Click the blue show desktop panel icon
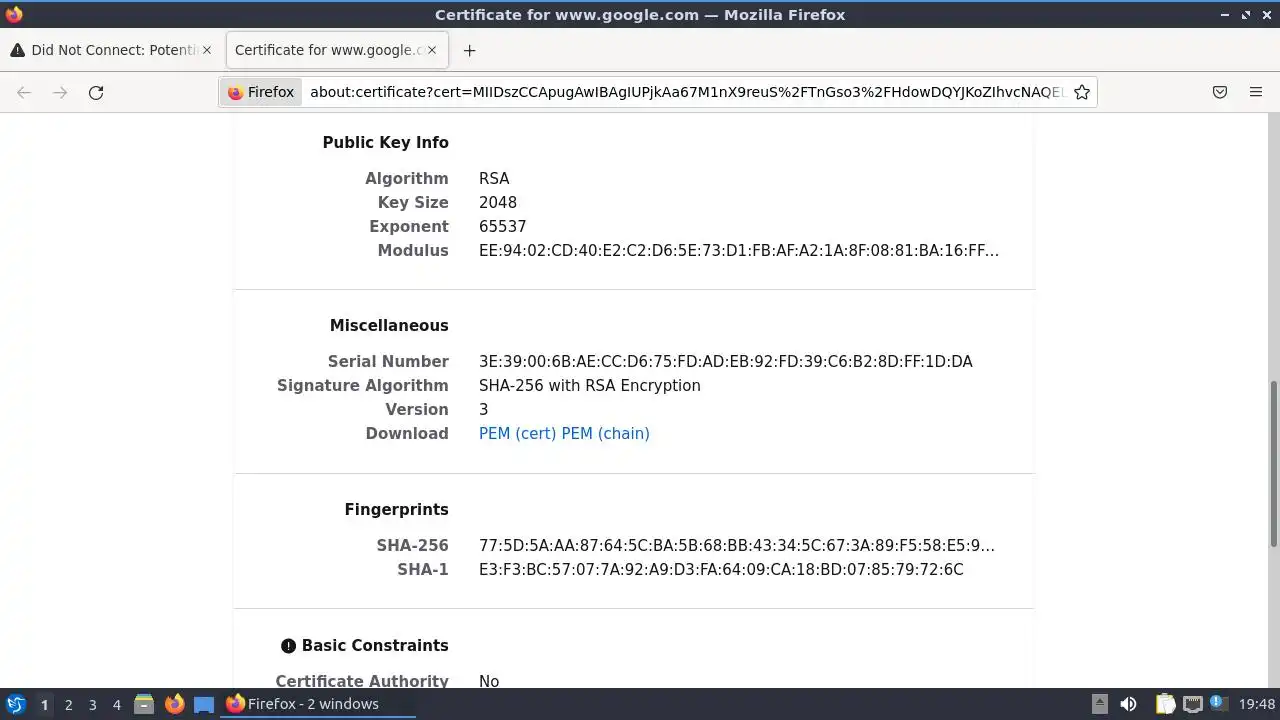Screen dimensions: 1280x720 tap(204, 704)
